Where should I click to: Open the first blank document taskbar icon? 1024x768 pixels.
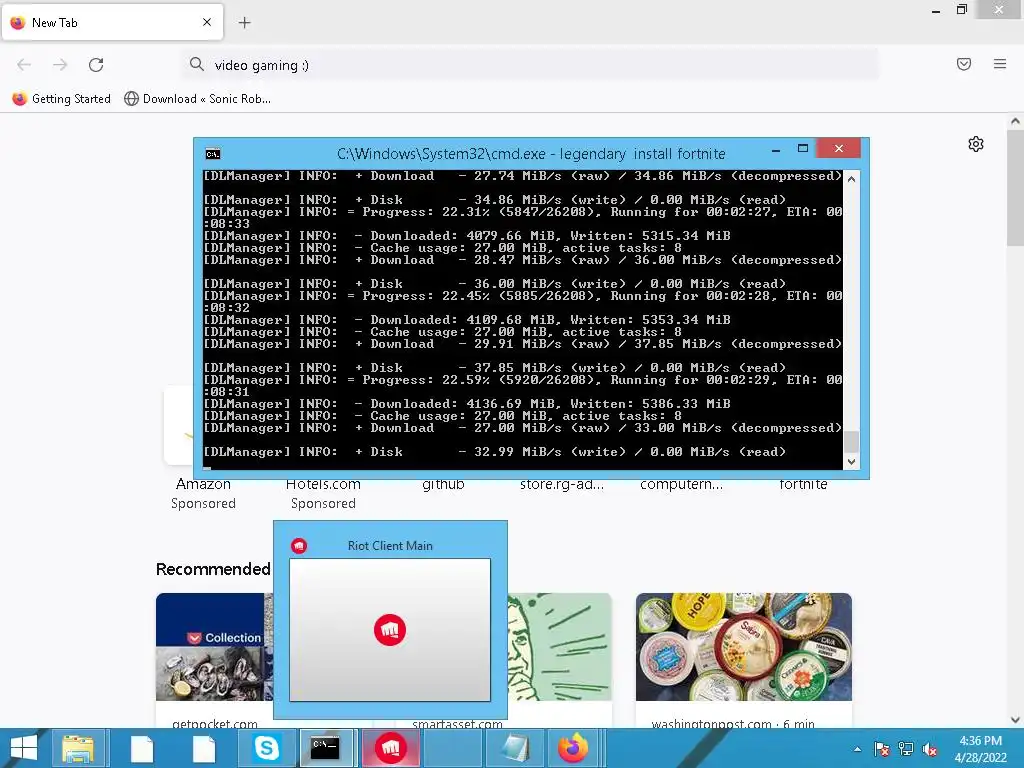pos(142,748)
